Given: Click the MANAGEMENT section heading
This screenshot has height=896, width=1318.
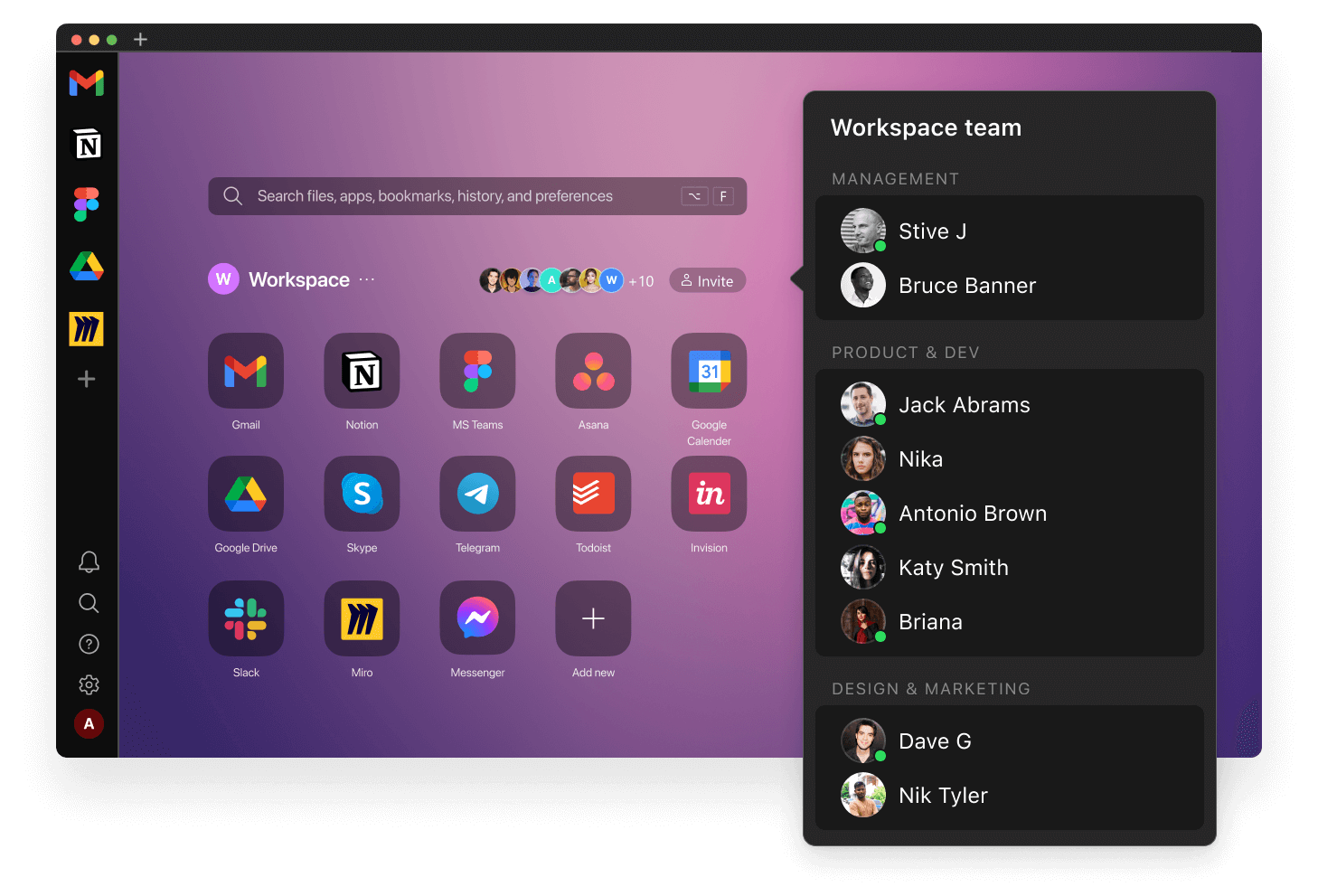Looking at the screenshot, I should pos(895,179).
